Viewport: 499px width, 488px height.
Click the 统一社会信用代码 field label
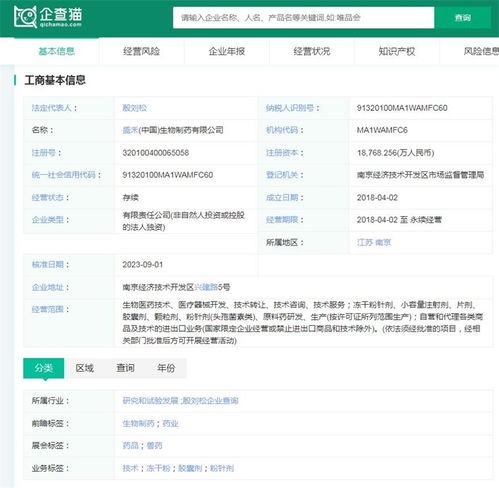[64, 175]
